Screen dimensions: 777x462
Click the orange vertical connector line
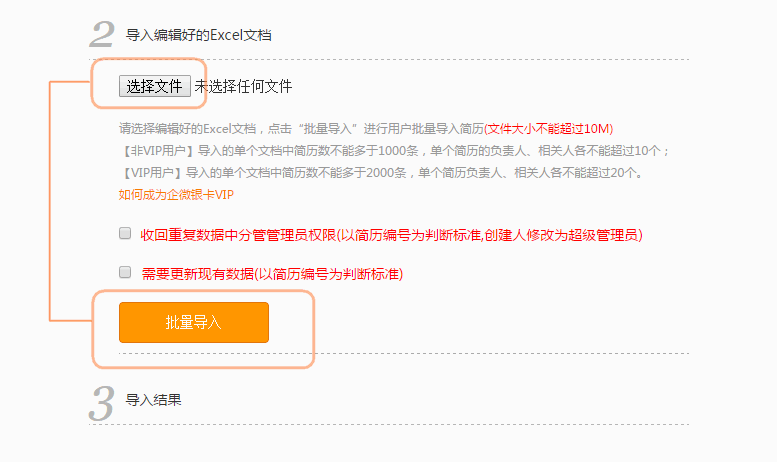(x=50, y=201)
